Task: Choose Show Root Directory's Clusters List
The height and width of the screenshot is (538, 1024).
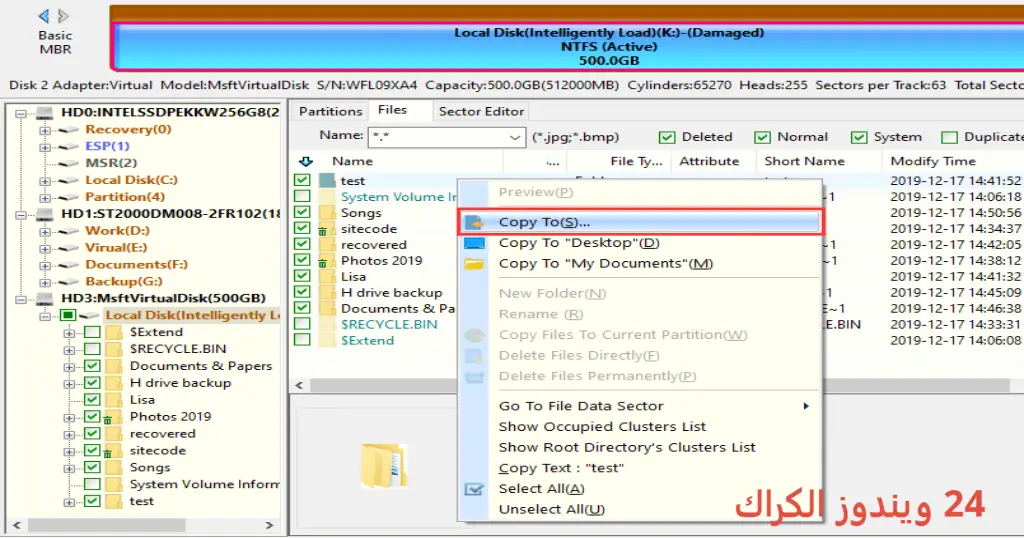Action: coord(640,448)
